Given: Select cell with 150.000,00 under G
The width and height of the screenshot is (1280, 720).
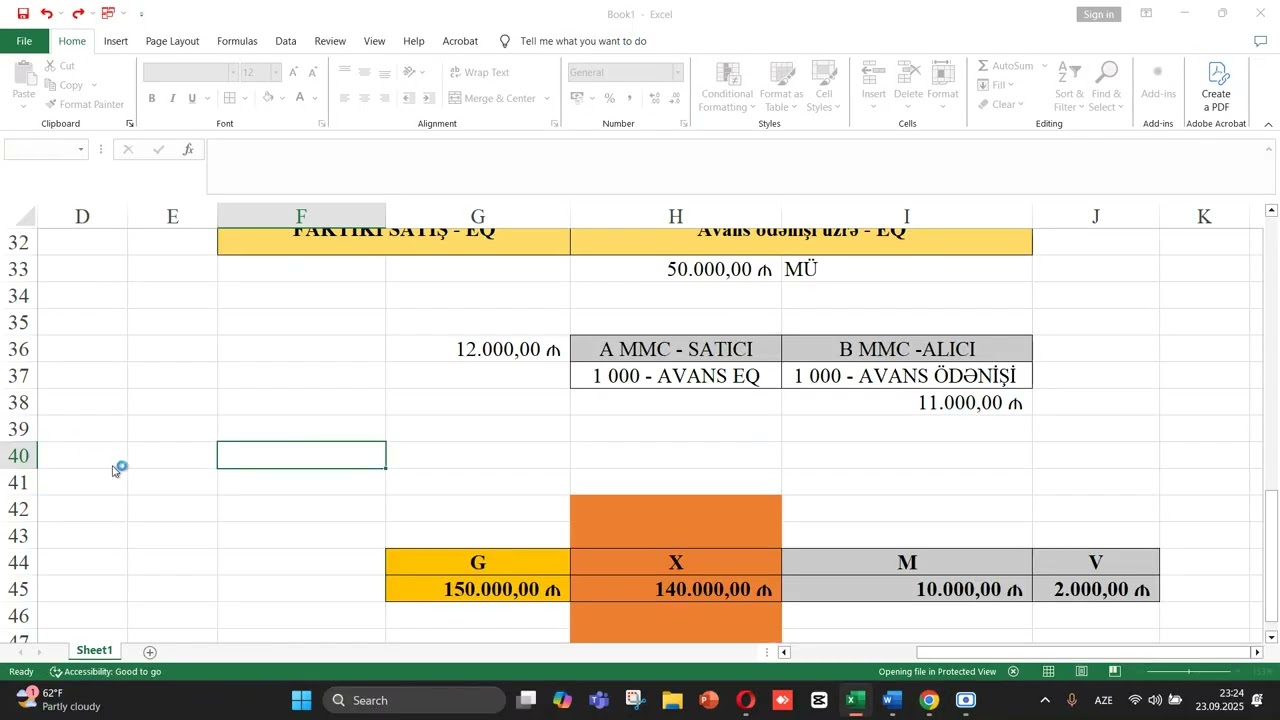Looking at the screenshot, I should pyautogui.click(x=478, y=589).
